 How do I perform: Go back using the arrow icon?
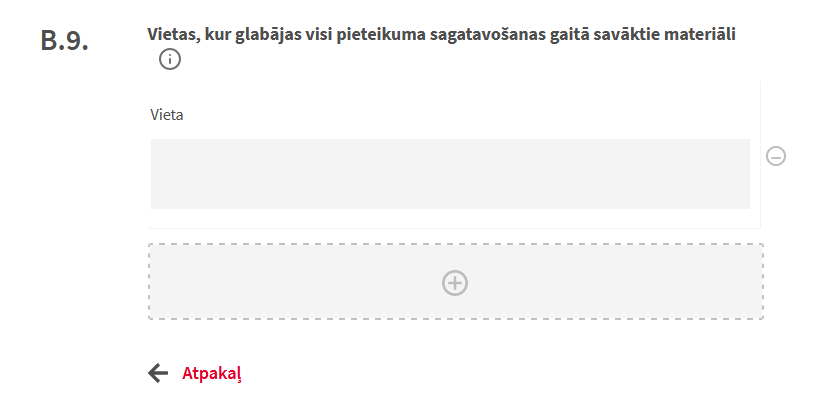[x=158, y=373]
